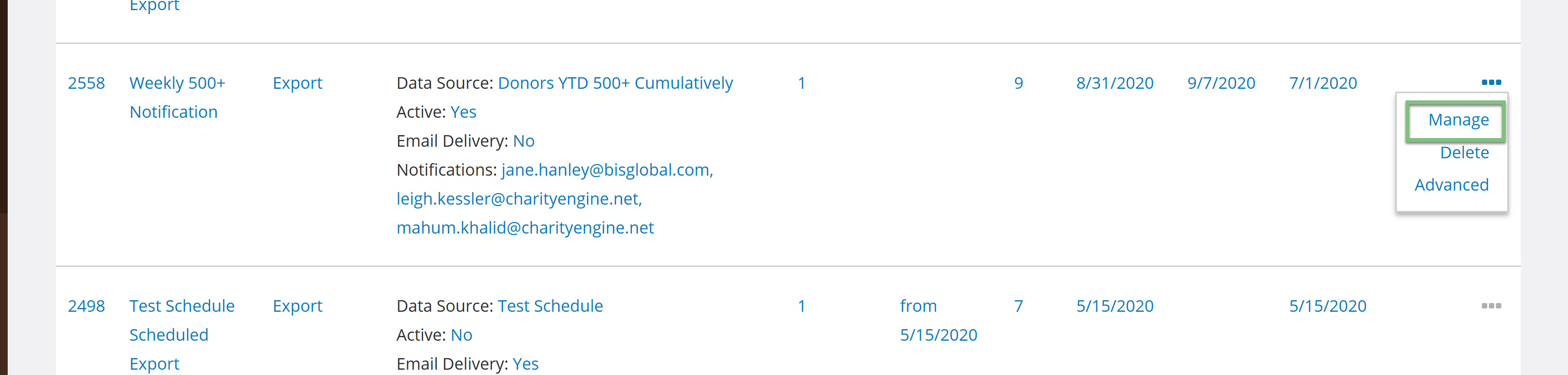Open the Weekly 500+ Notification schedule
The image size is (1568, 375).
pos(177,97)
